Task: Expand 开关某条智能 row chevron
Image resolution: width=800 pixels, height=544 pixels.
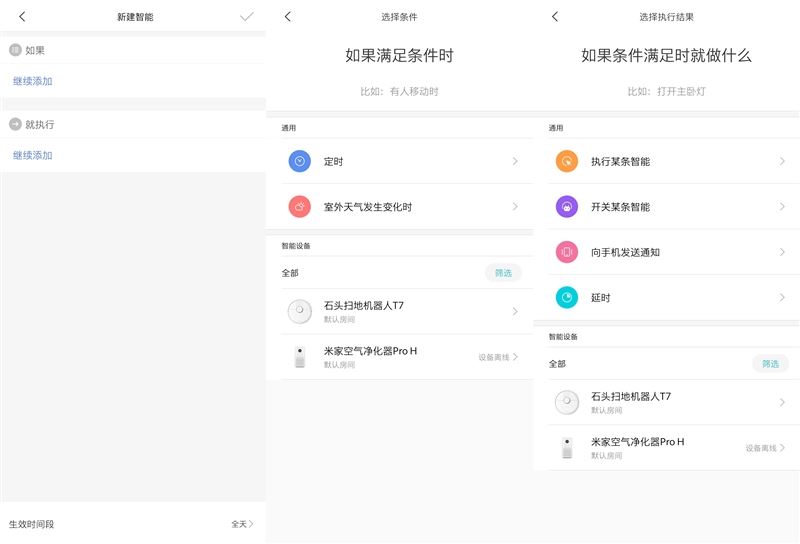Action: (x=782, y=207)
